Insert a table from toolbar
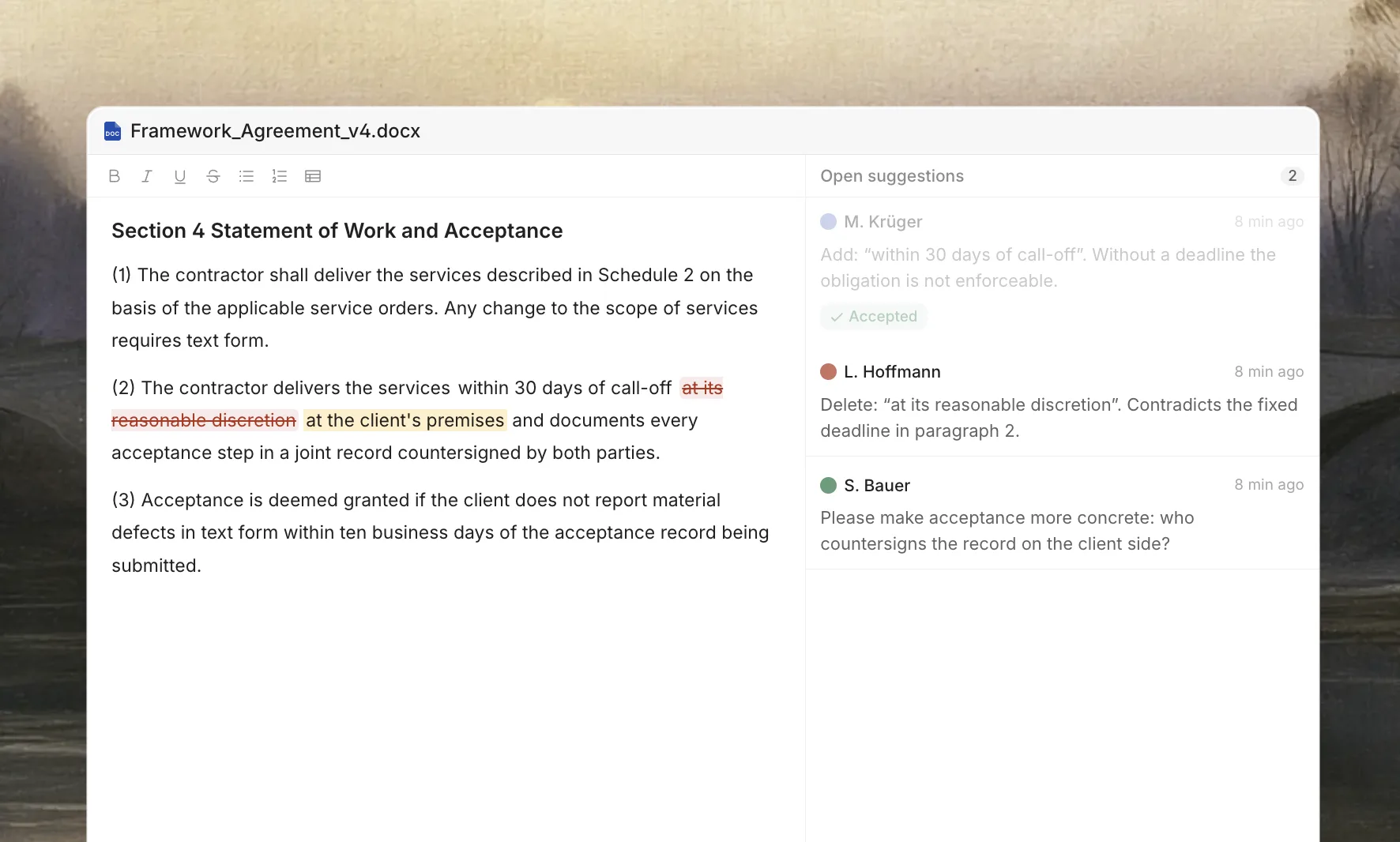The width and height of the screenshot is (1400, 842). pyautogui.click(x=313, y=176)
